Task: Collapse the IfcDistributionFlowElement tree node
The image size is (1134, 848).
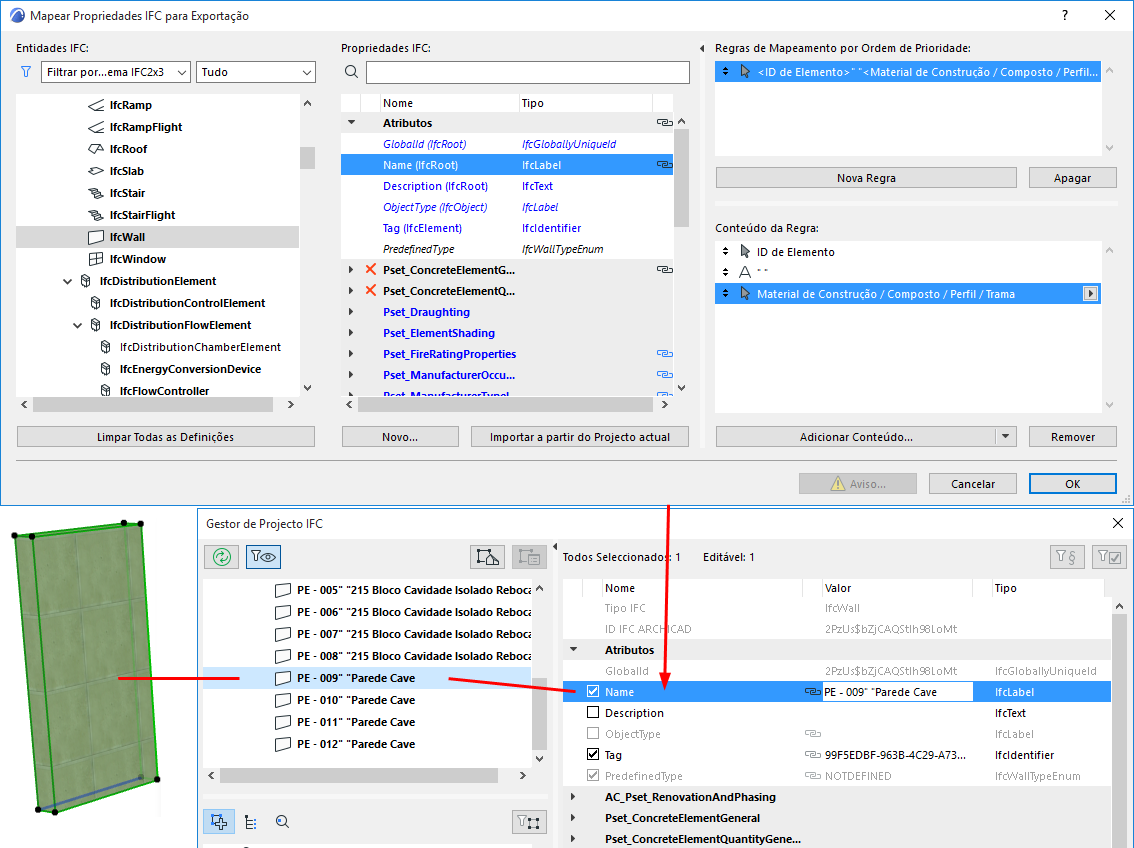Action: [78, 325]
